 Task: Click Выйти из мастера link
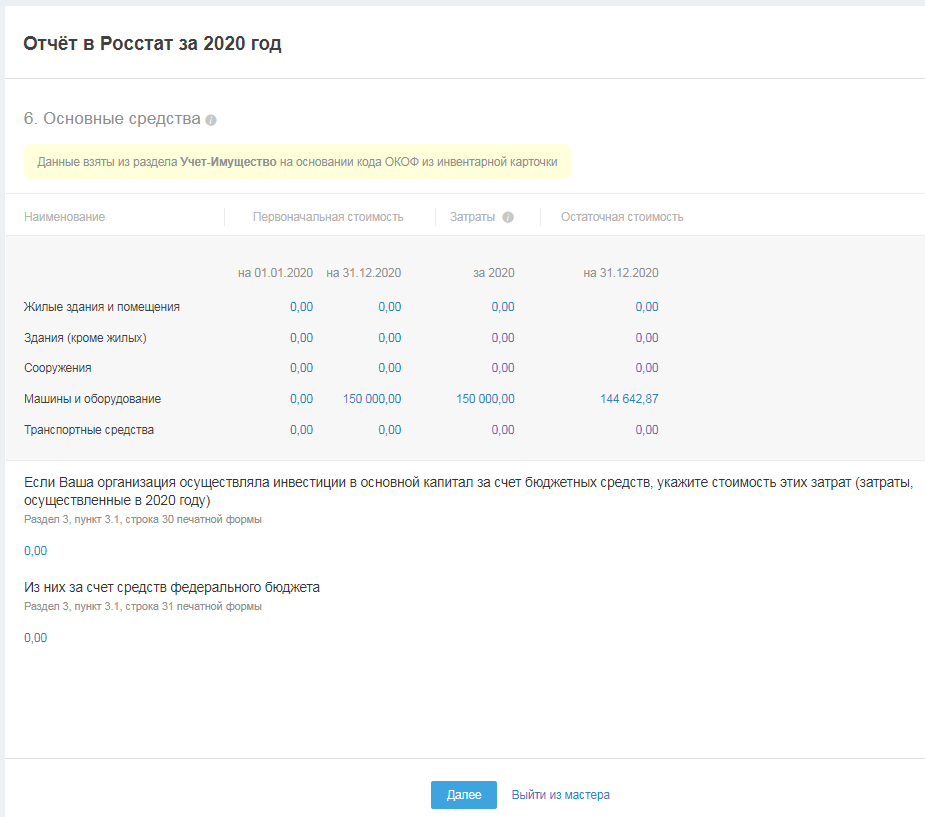coord(560,795)
